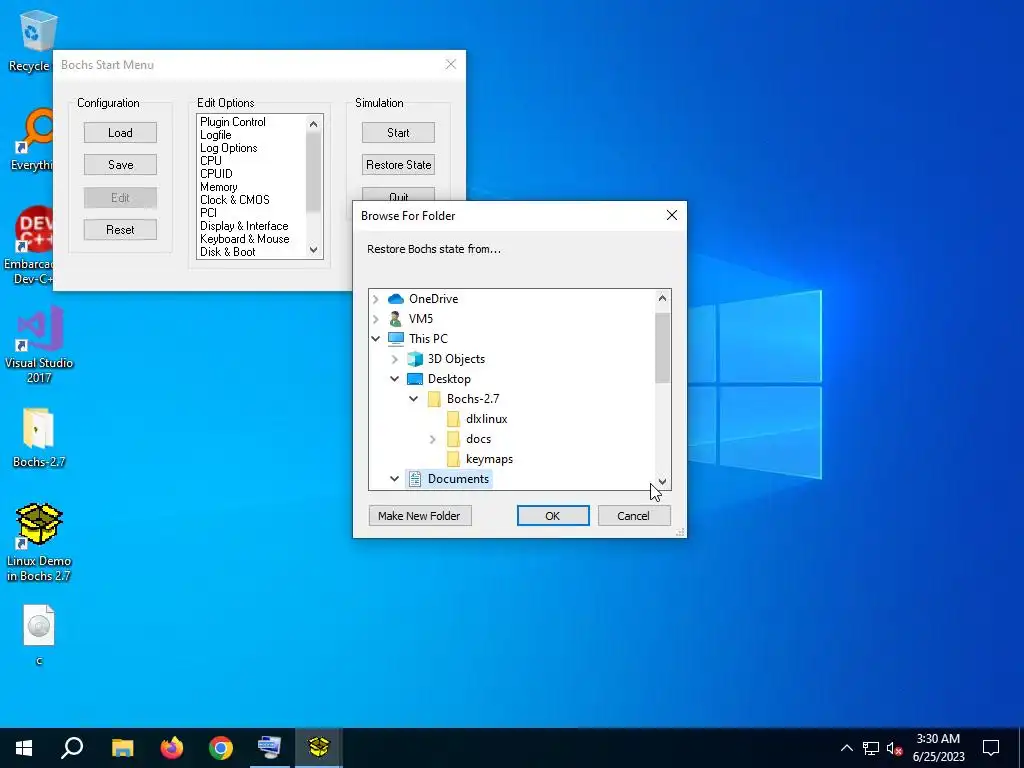Screen dimensions: 1024x768
Task: Open File Explorer from the taskbar
Action: [x=122, y=748]
